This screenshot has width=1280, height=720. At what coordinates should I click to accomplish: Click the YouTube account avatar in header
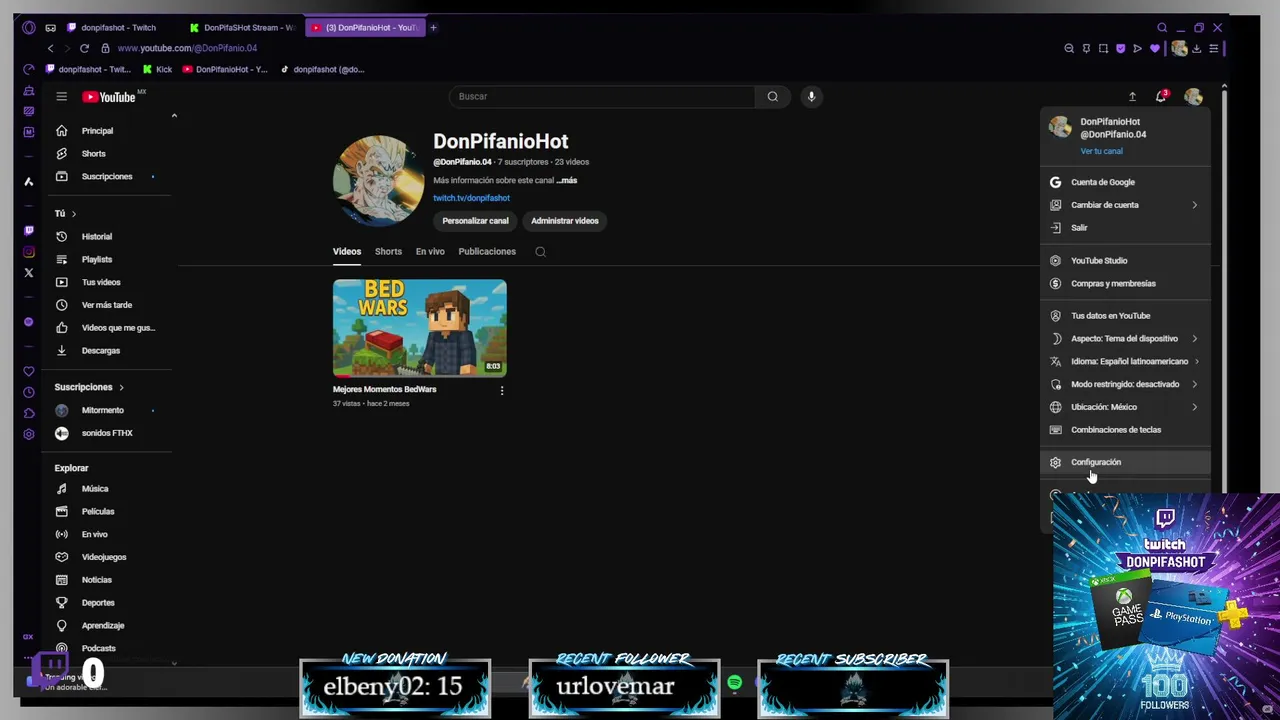(x=1193, y=96)
